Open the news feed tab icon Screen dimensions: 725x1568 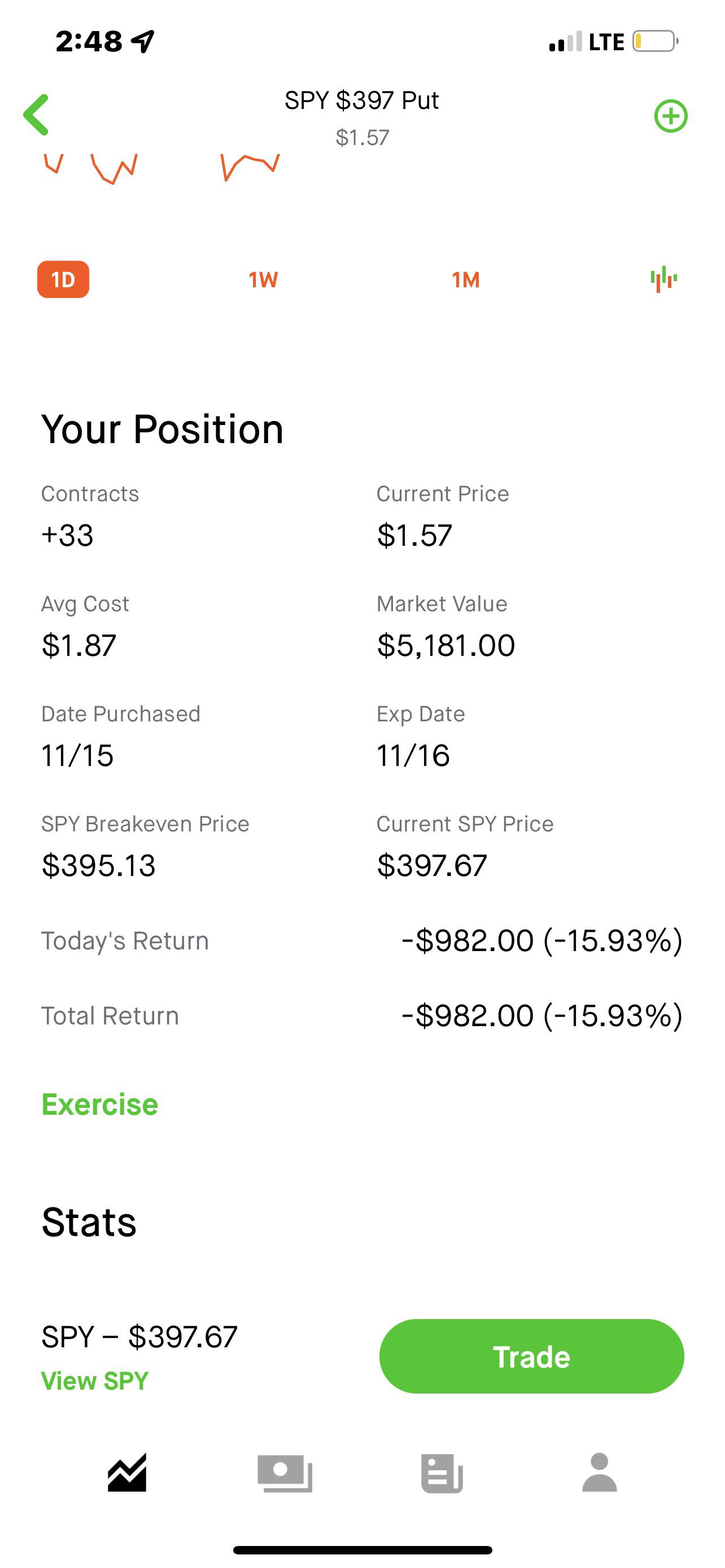(442, 1473)
